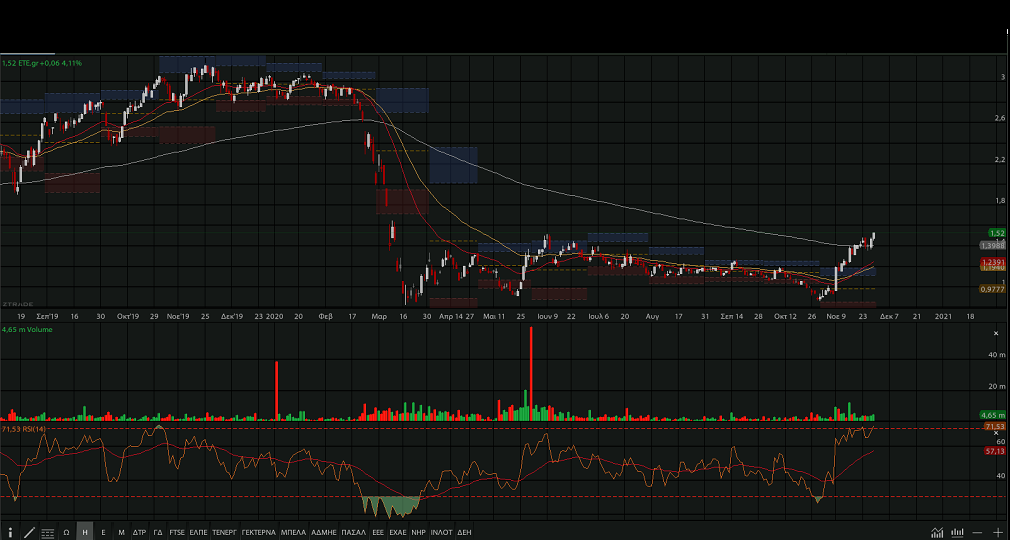The image size is (1010, 540).
Task: Click the info icon in bottom toolbar
Action: tap(10, 533)
